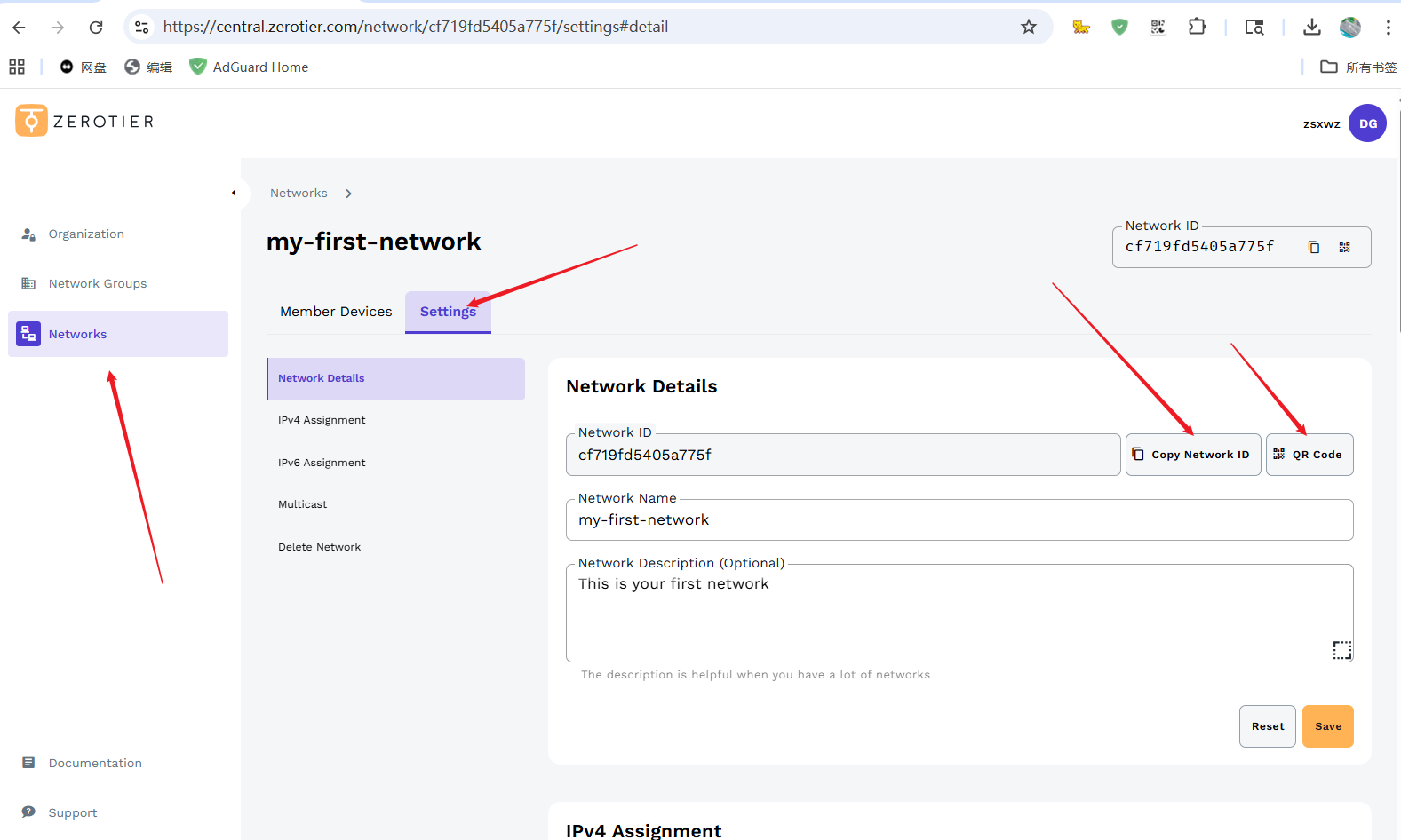The height and width of the screenshot is (840, 1401).
Task: Click the AdGuard Home bookmark
Action: click(x=249, y=67)
